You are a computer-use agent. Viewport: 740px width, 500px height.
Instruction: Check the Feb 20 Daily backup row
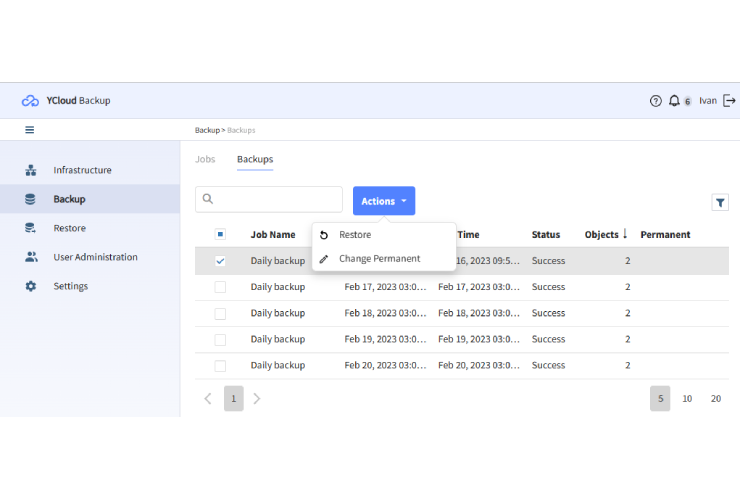(x=220, y=366)
